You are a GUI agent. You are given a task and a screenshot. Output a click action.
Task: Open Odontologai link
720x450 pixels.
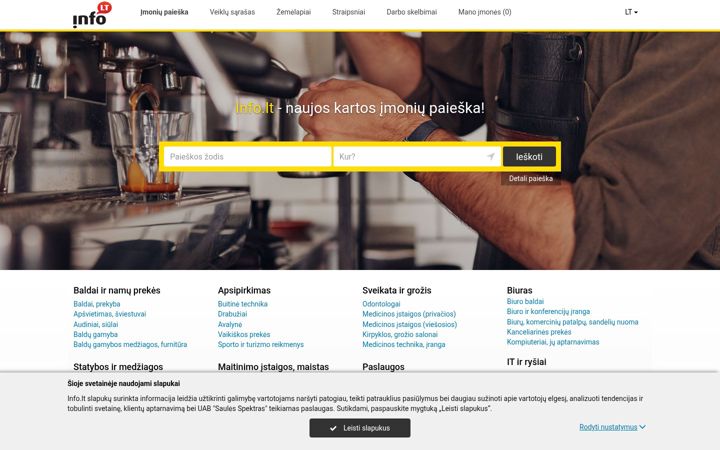[x=381, y=304]
